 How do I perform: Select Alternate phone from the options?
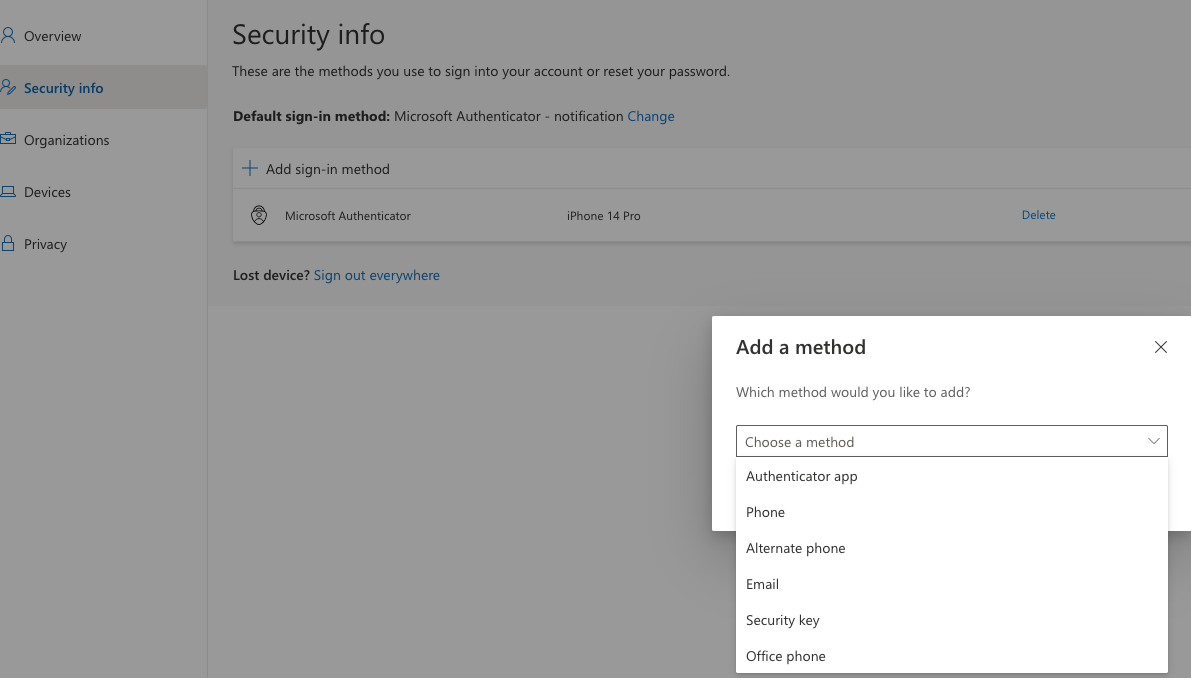795,548
